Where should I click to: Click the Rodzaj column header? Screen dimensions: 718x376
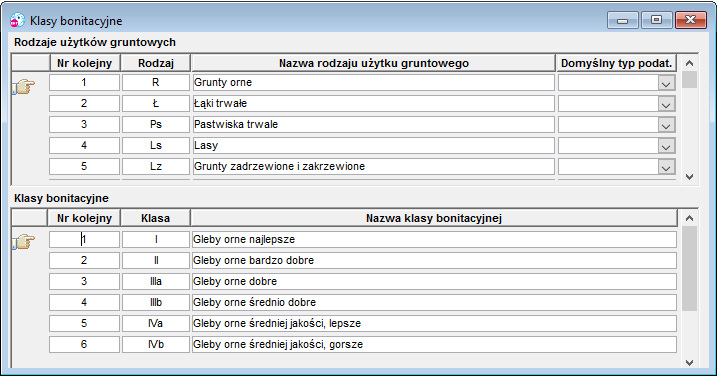pos(156,63)
